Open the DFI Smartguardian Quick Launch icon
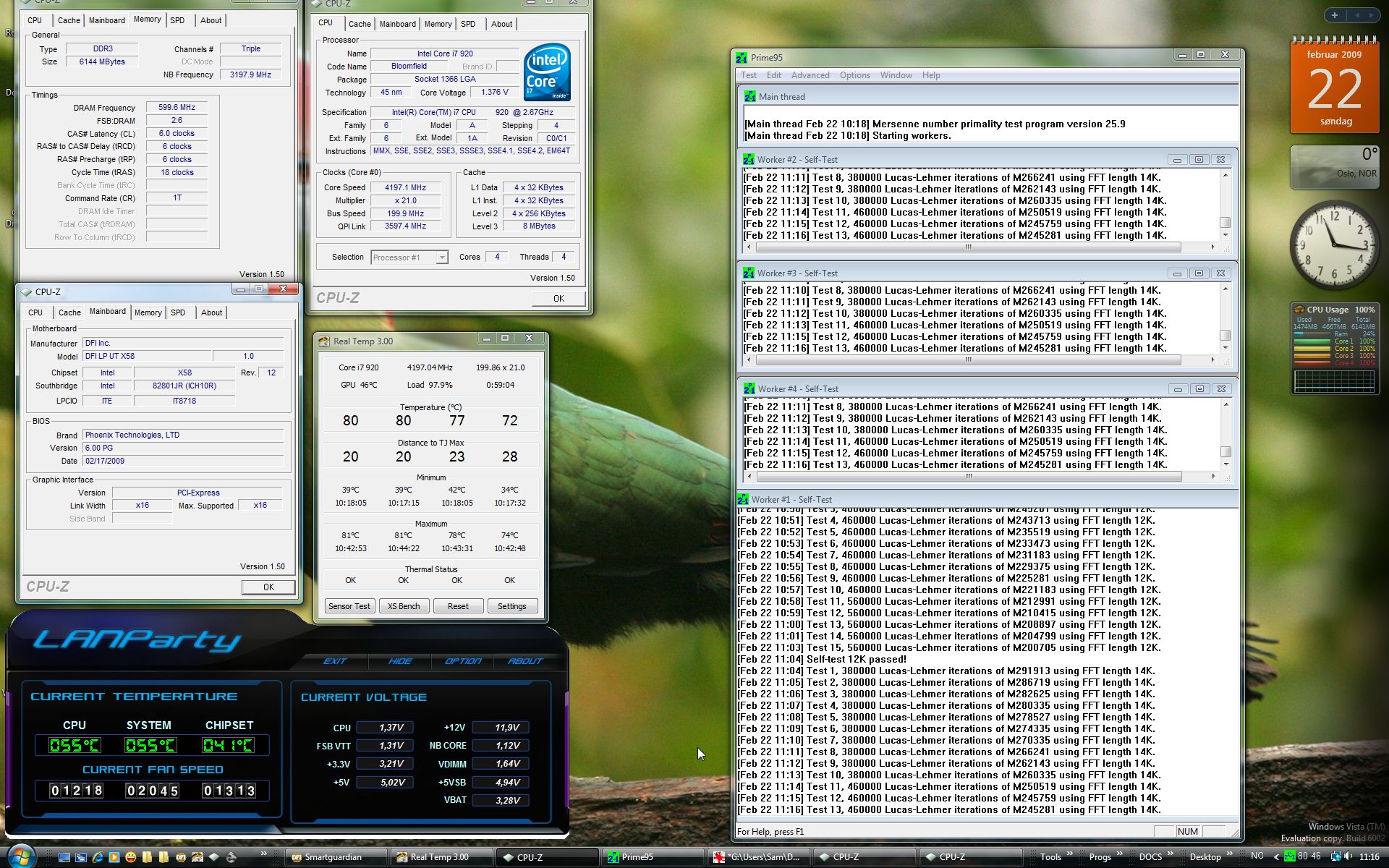This screenshot has height=868, width=1389. point(181,857)
